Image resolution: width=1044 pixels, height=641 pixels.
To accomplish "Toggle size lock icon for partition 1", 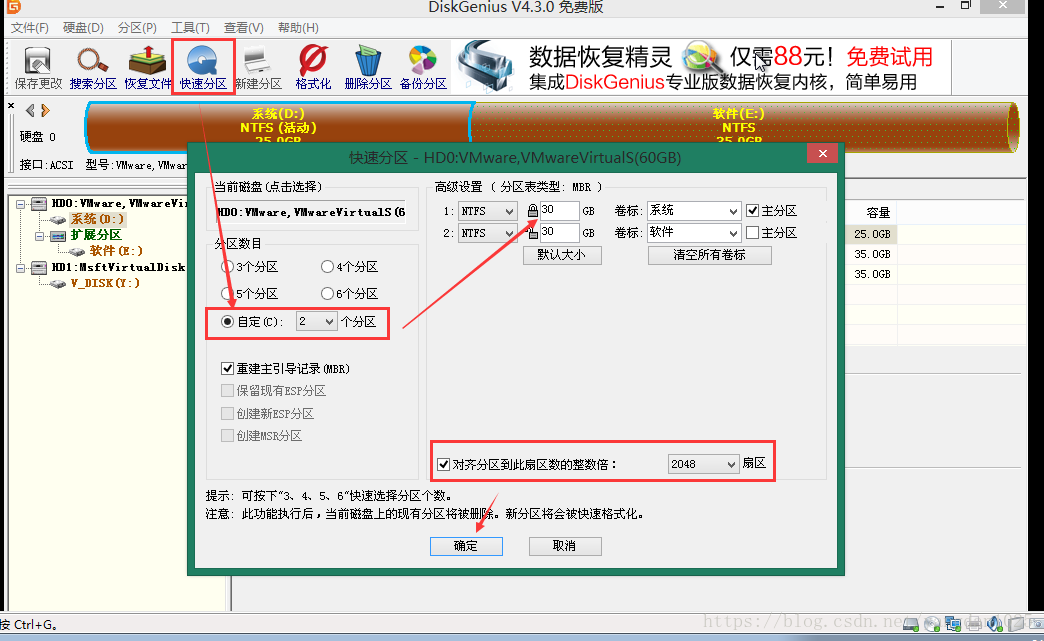I will [533, 211].
